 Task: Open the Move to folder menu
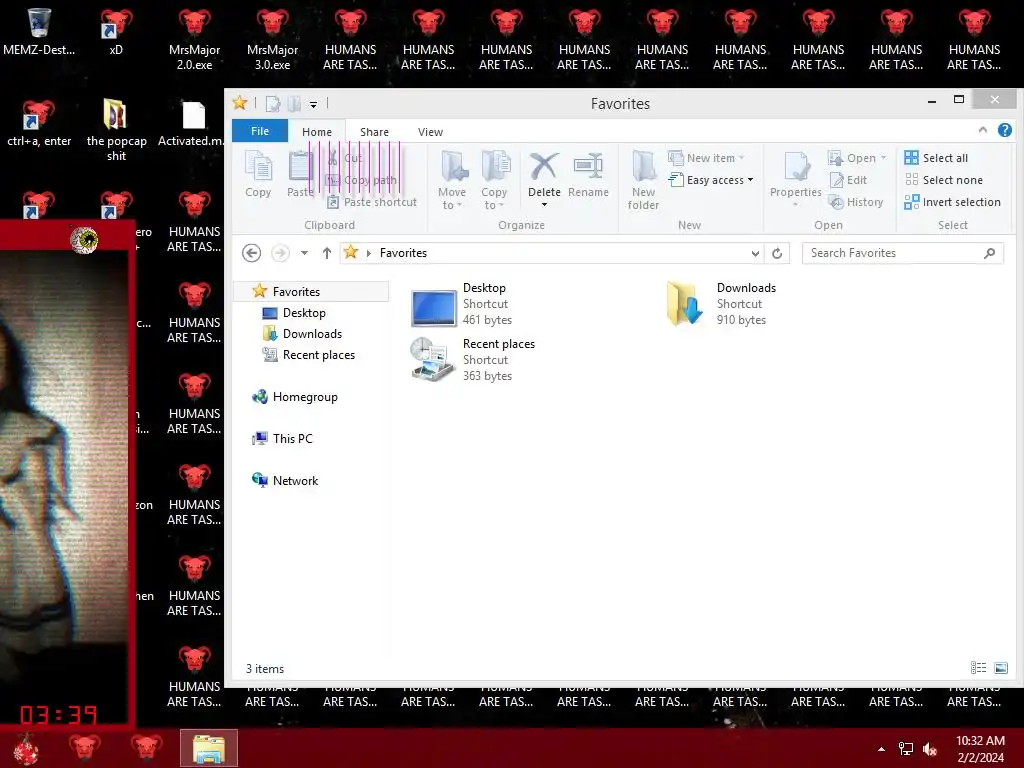[x=452, y=180]
